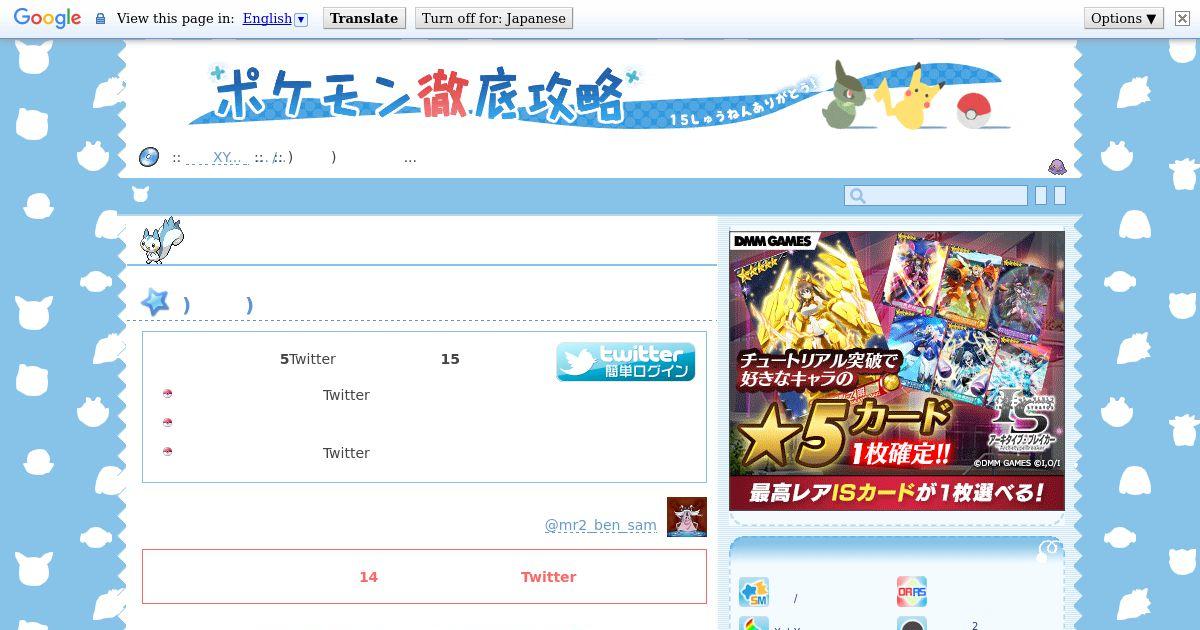Click the DMM GAMES advertisement banner
The width and height of the screenshot is (1200, 630).
click(897, 371)
